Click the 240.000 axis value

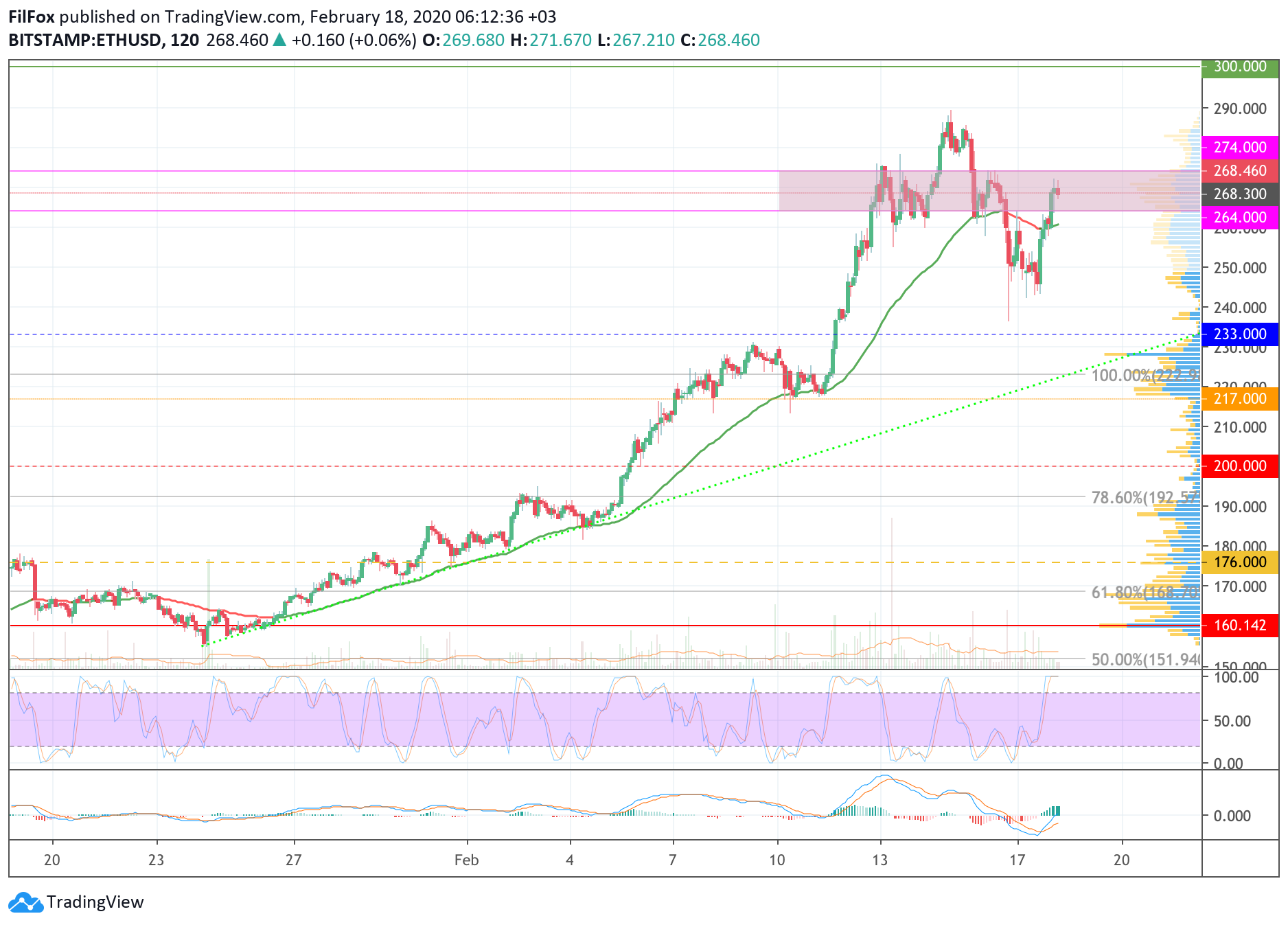coord(1240,308)
